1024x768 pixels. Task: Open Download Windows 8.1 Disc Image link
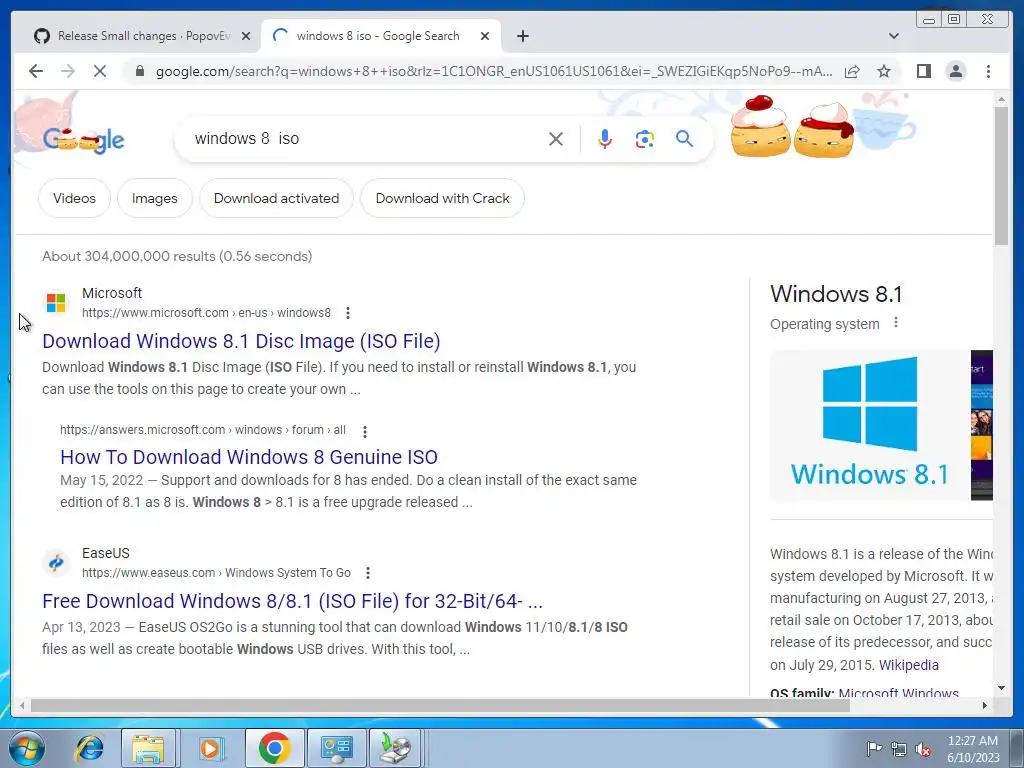click(241, 341)
